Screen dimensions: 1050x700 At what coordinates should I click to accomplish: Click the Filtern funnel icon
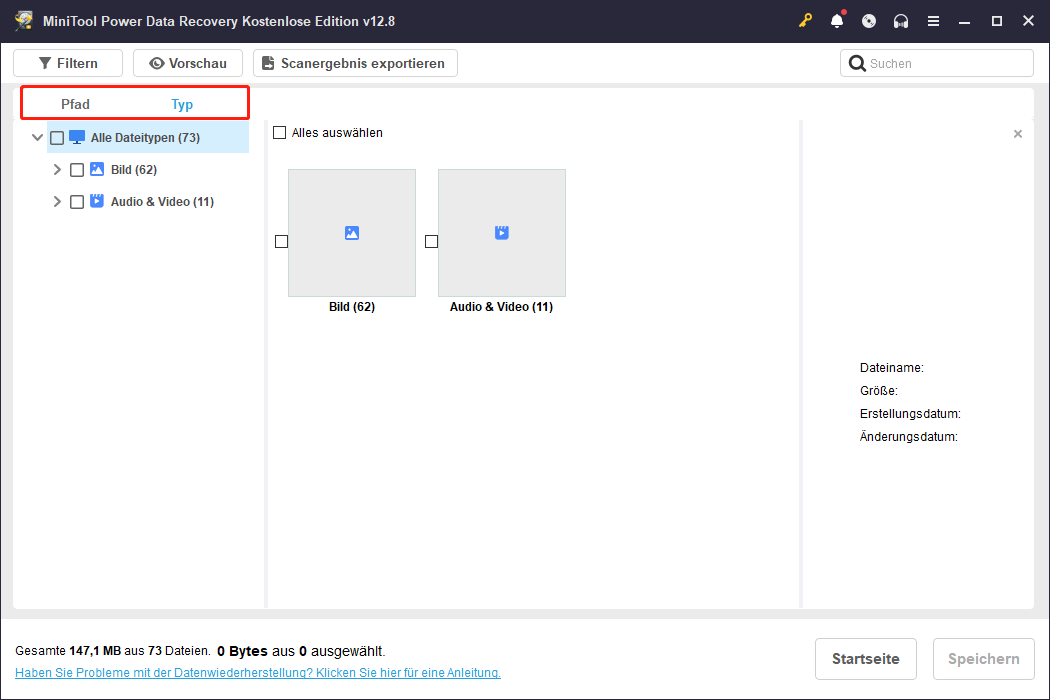pyautogui.click(x=46, y=62)
